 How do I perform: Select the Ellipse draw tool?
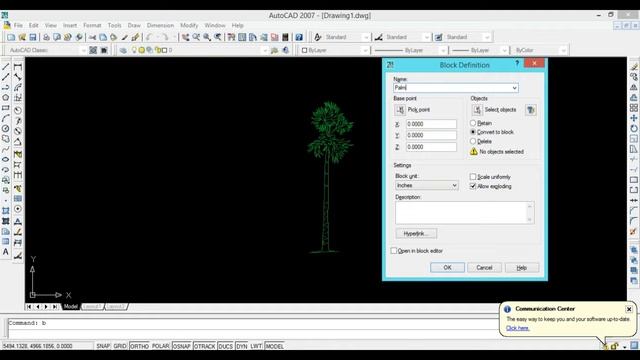6,160
